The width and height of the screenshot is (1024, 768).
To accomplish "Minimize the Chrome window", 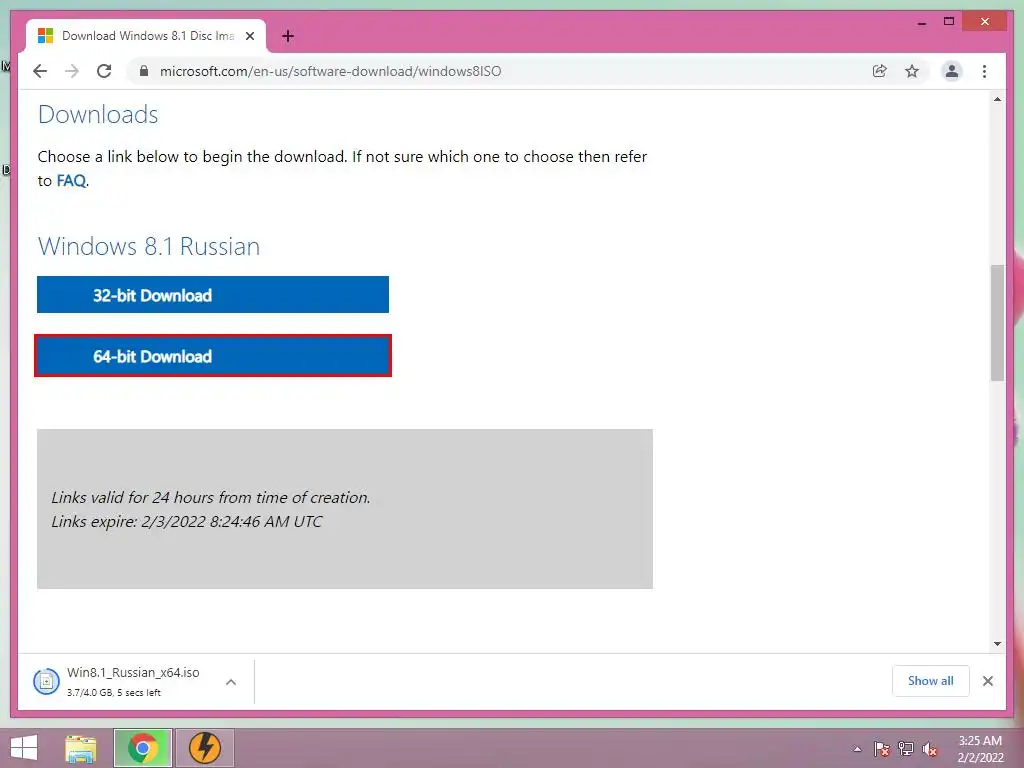I will [921, 22].
